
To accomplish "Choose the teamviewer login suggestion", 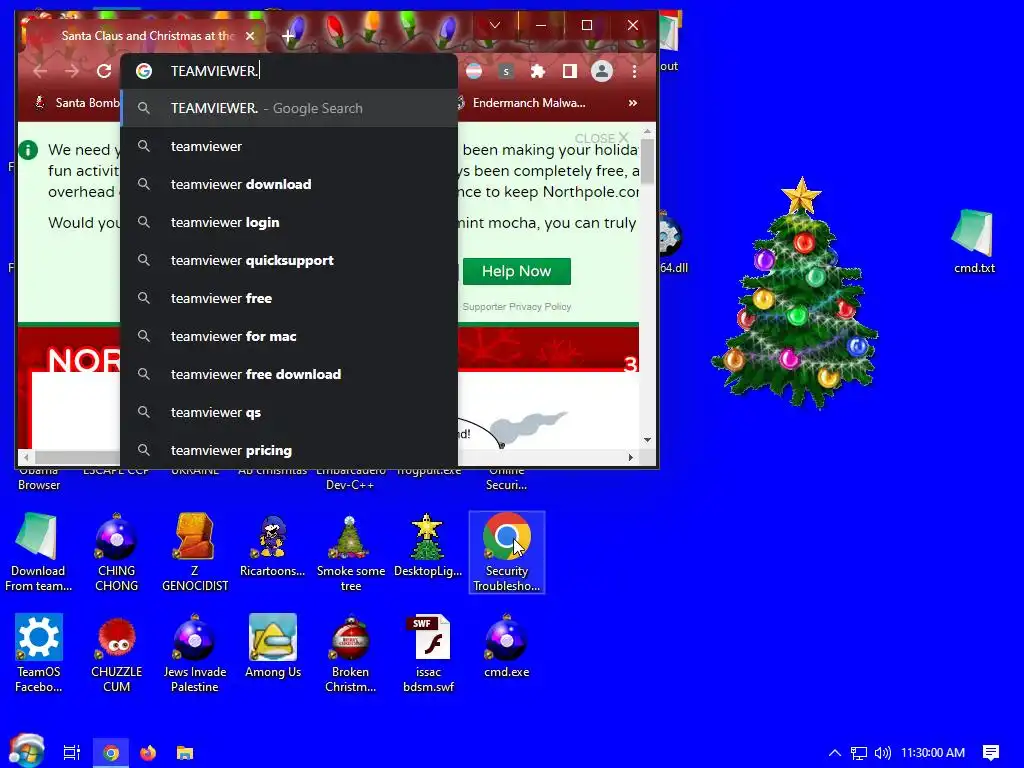I will pos(289,222).
